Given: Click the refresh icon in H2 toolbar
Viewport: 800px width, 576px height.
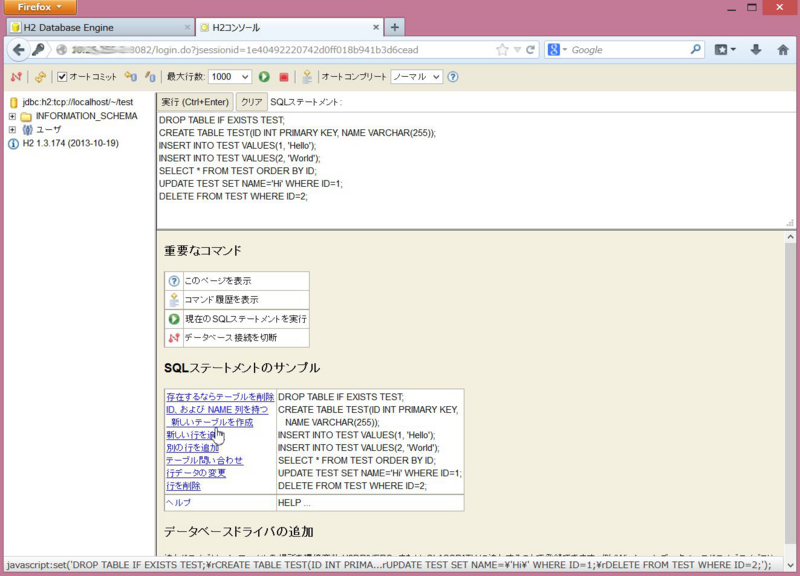Looking at the screenshot, I should pyautogui.click(x=40, y=77).
